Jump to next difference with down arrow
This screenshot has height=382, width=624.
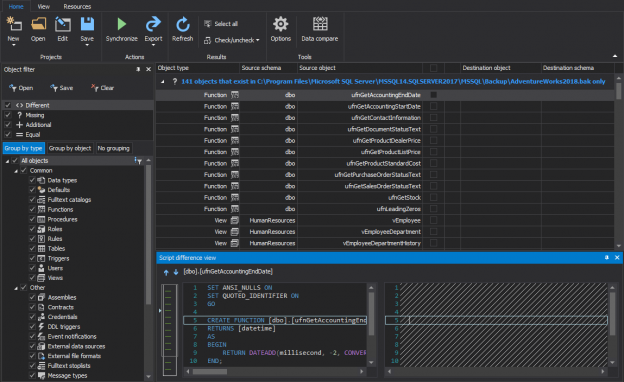click(x=176, y=273)
